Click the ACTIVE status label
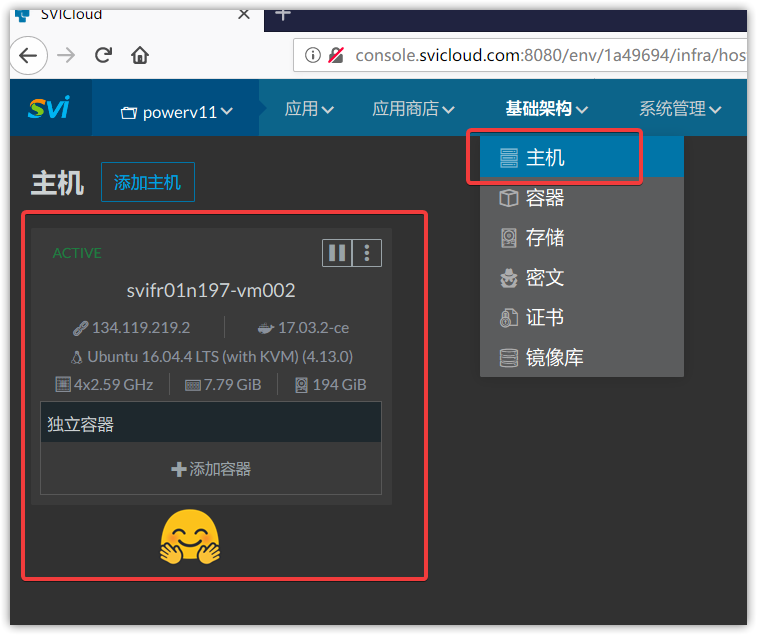 [x=77, y=253]
